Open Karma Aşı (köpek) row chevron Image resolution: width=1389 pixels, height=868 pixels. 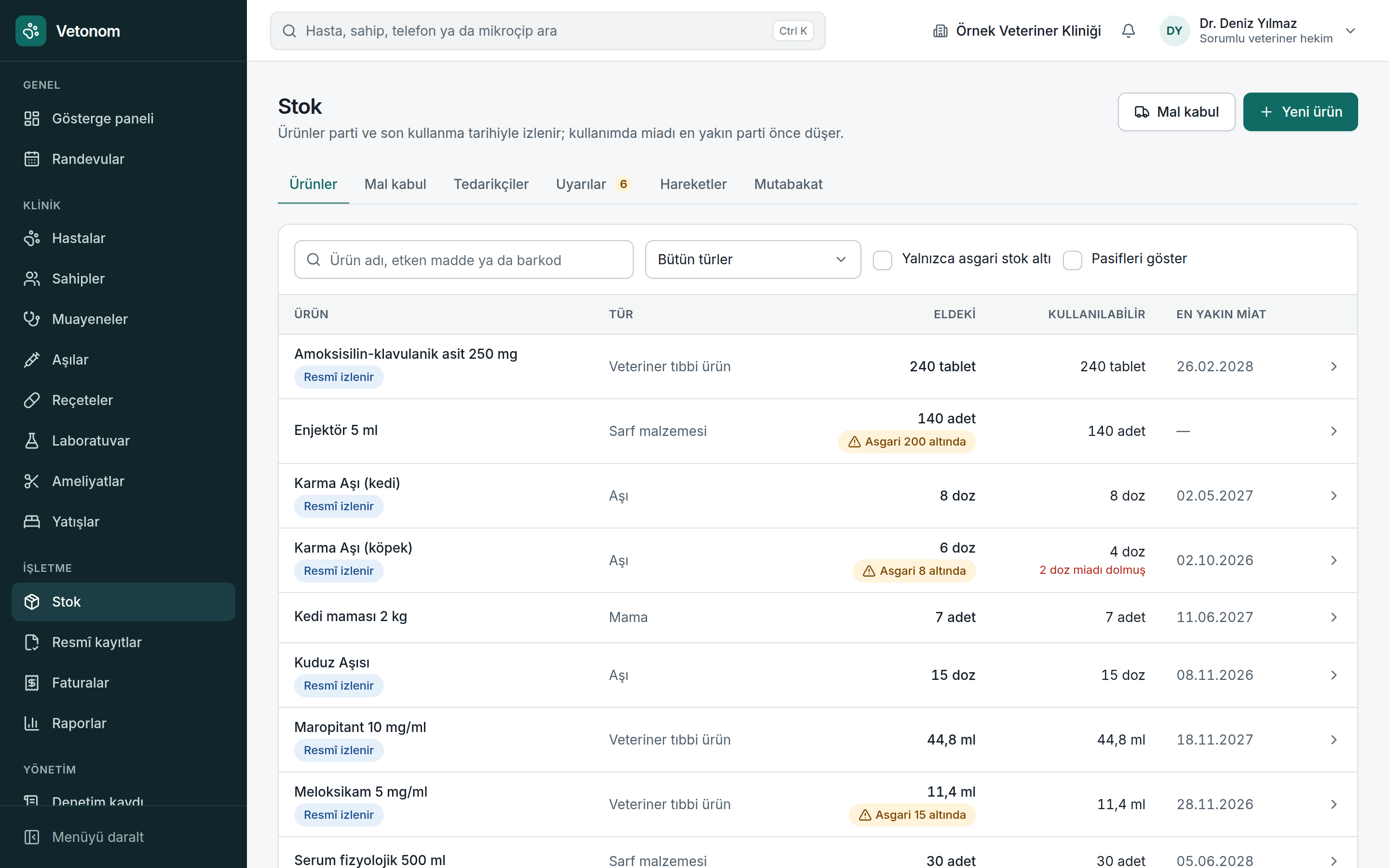coord(1334,560)
